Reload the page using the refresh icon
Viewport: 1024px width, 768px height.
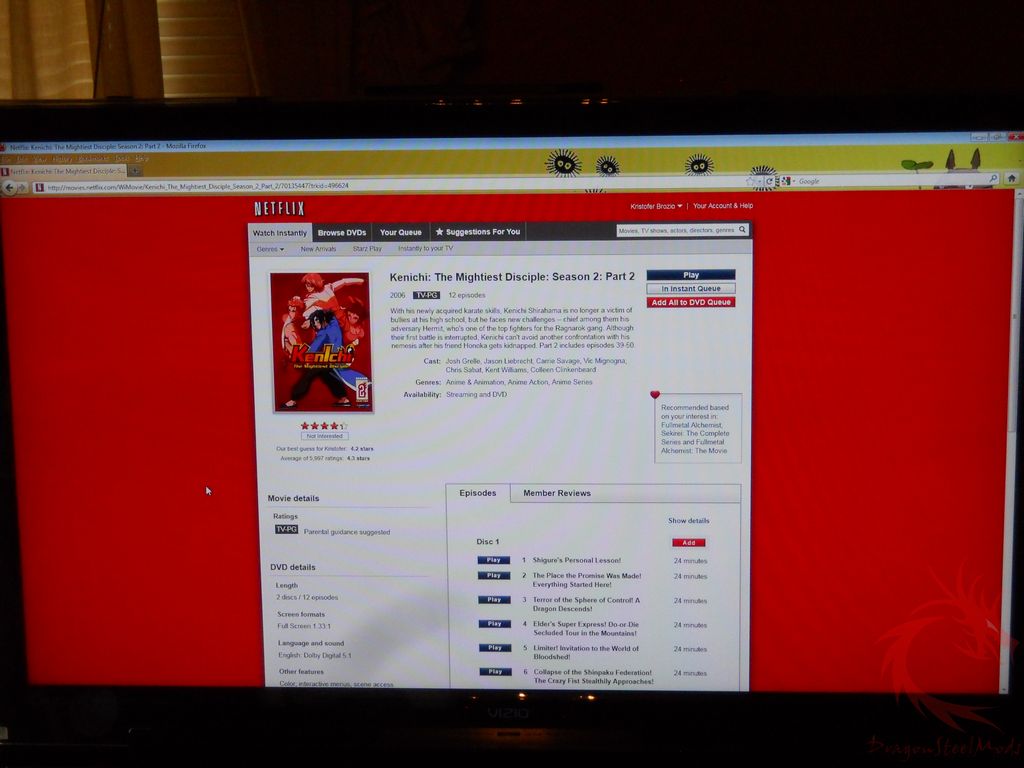(x=769, y=181)
